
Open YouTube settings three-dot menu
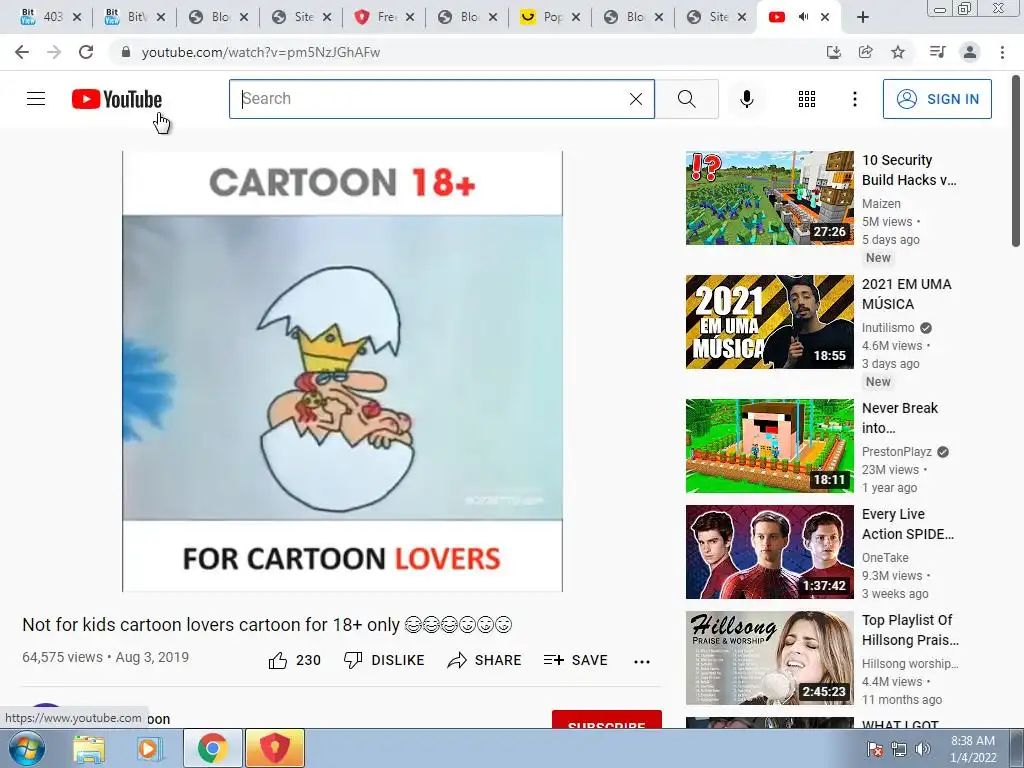click(x=854, y=99)
